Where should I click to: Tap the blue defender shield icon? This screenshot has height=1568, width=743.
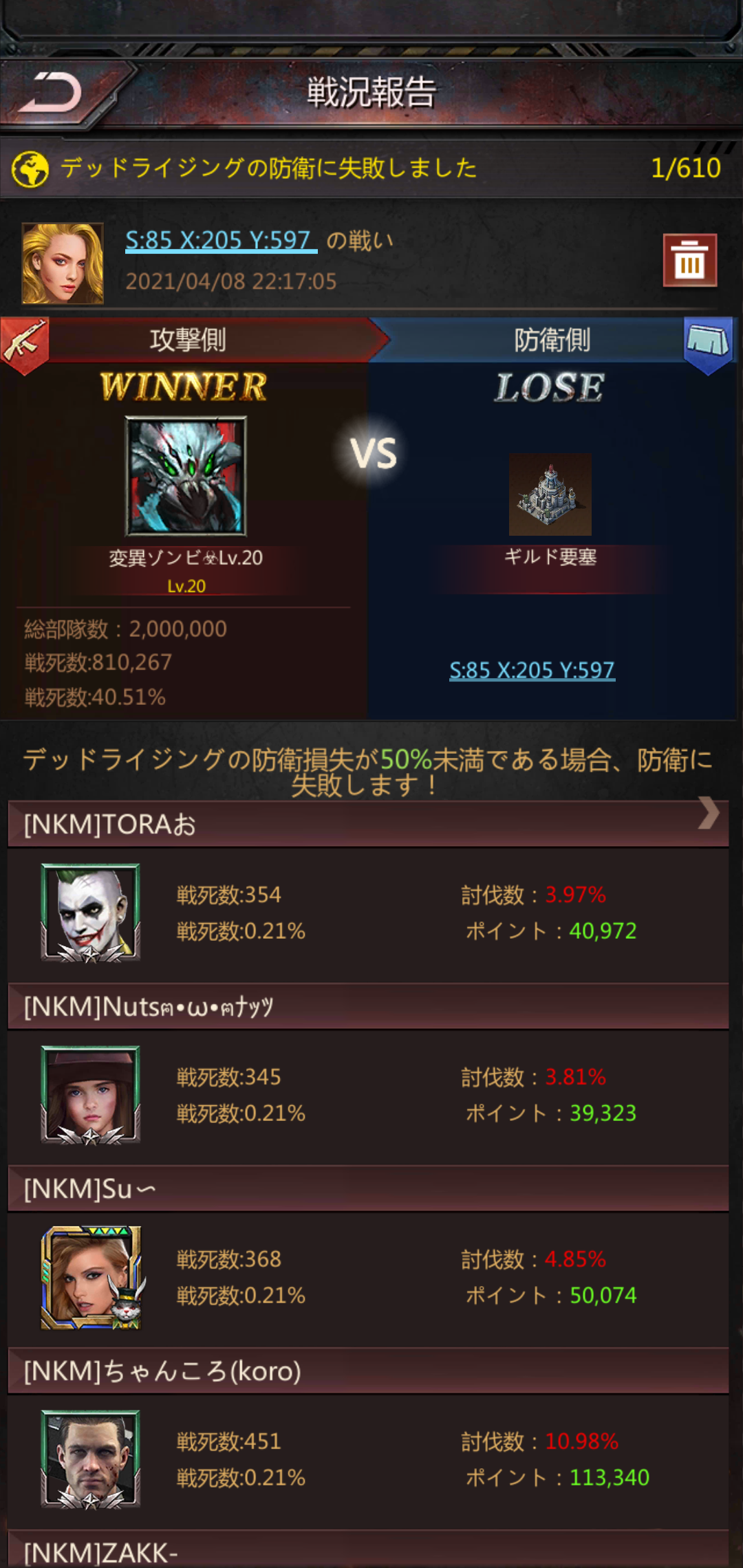708,343
